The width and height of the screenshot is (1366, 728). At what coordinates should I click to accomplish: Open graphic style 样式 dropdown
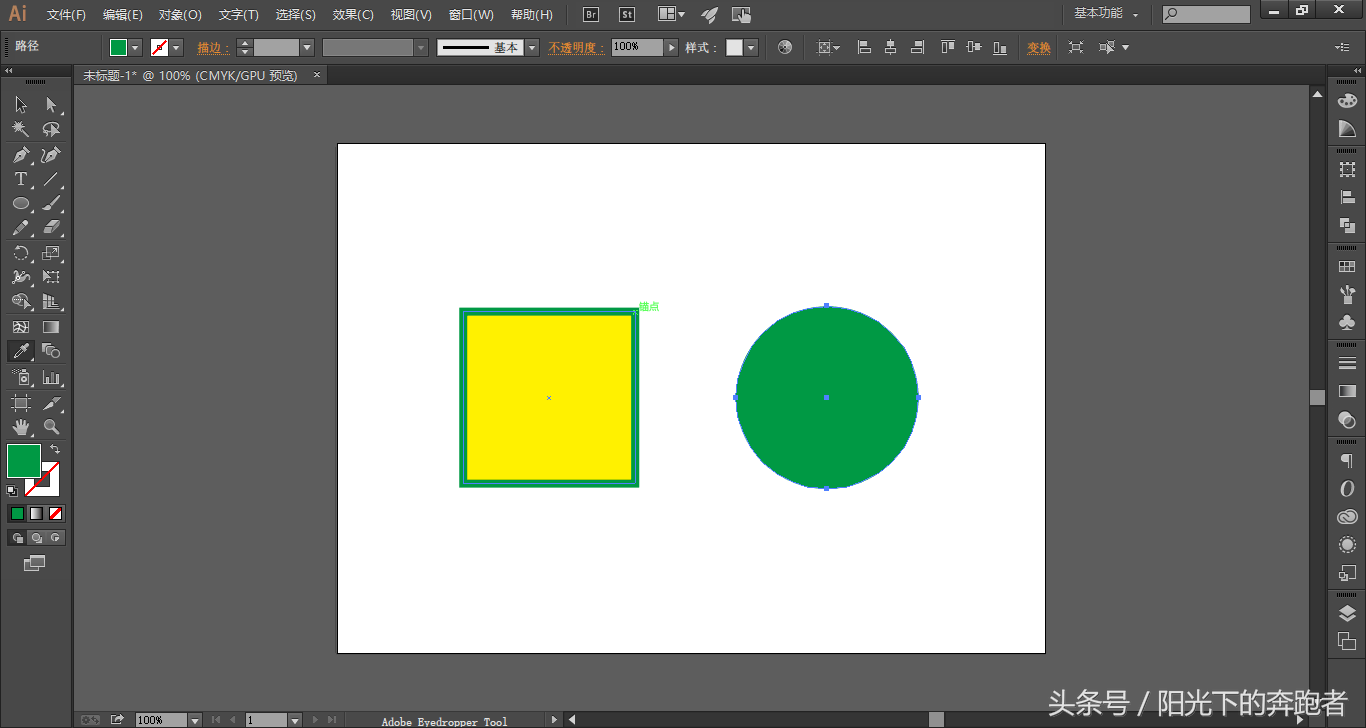coord(751,47)
